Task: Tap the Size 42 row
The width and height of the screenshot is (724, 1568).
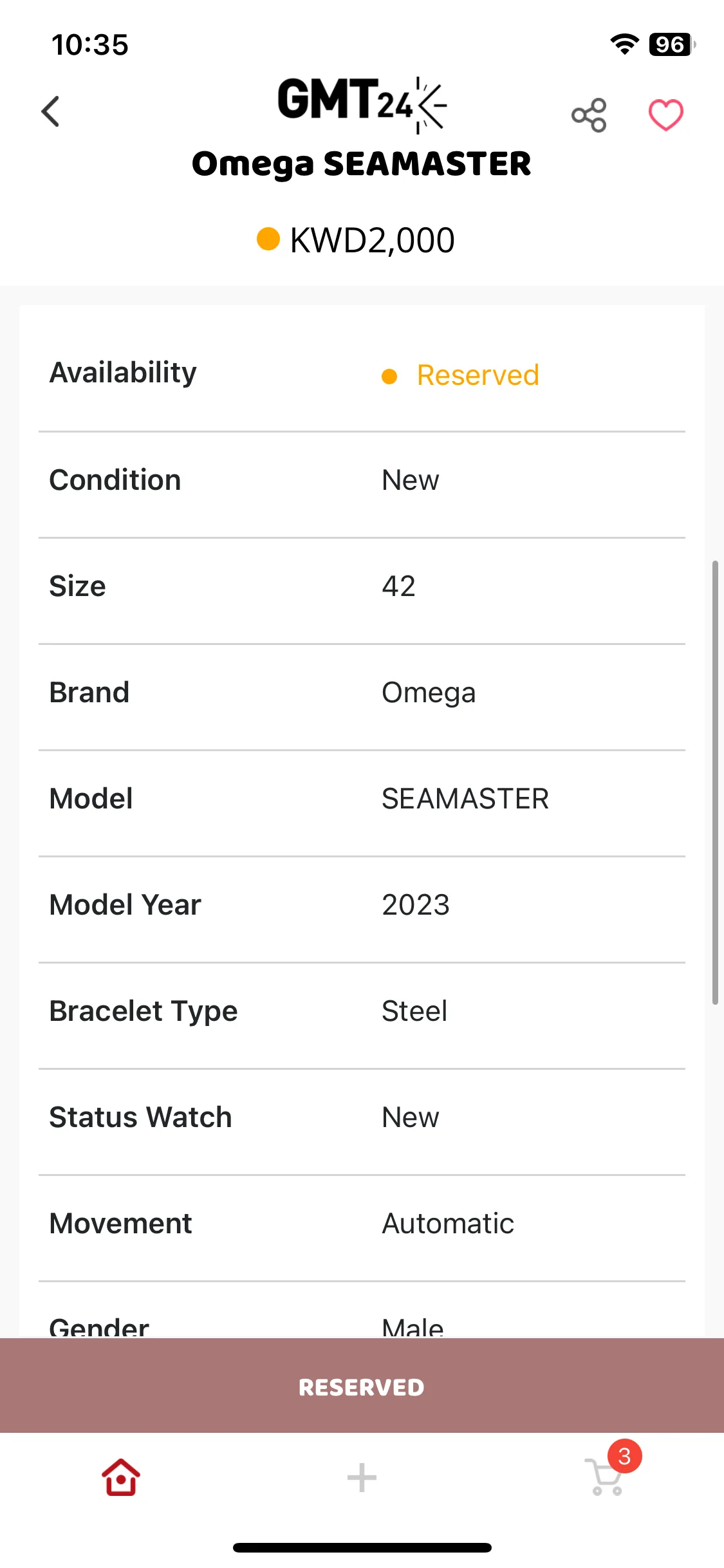Action: pos(362,586)
